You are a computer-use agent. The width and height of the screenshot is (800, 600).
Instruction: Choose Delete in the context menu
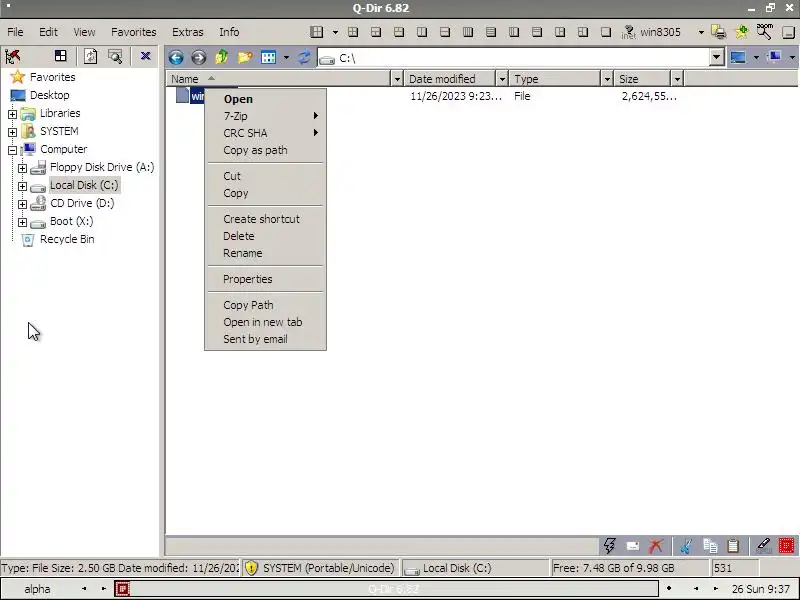click(x=265, y=236)
